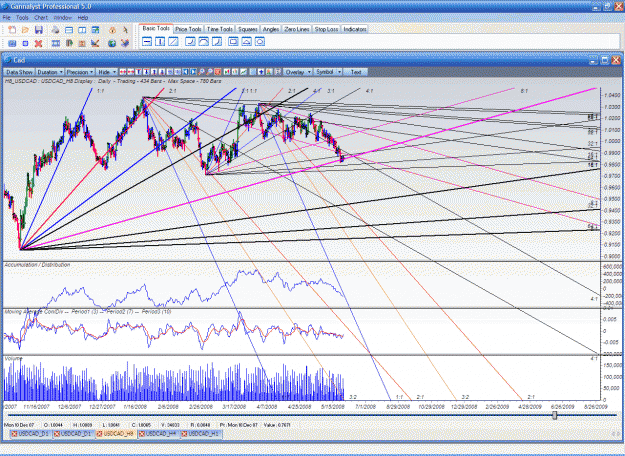Click the line chart style icon in chart toolbar
This screenshot has height=456, width=625.
point(243,72)
